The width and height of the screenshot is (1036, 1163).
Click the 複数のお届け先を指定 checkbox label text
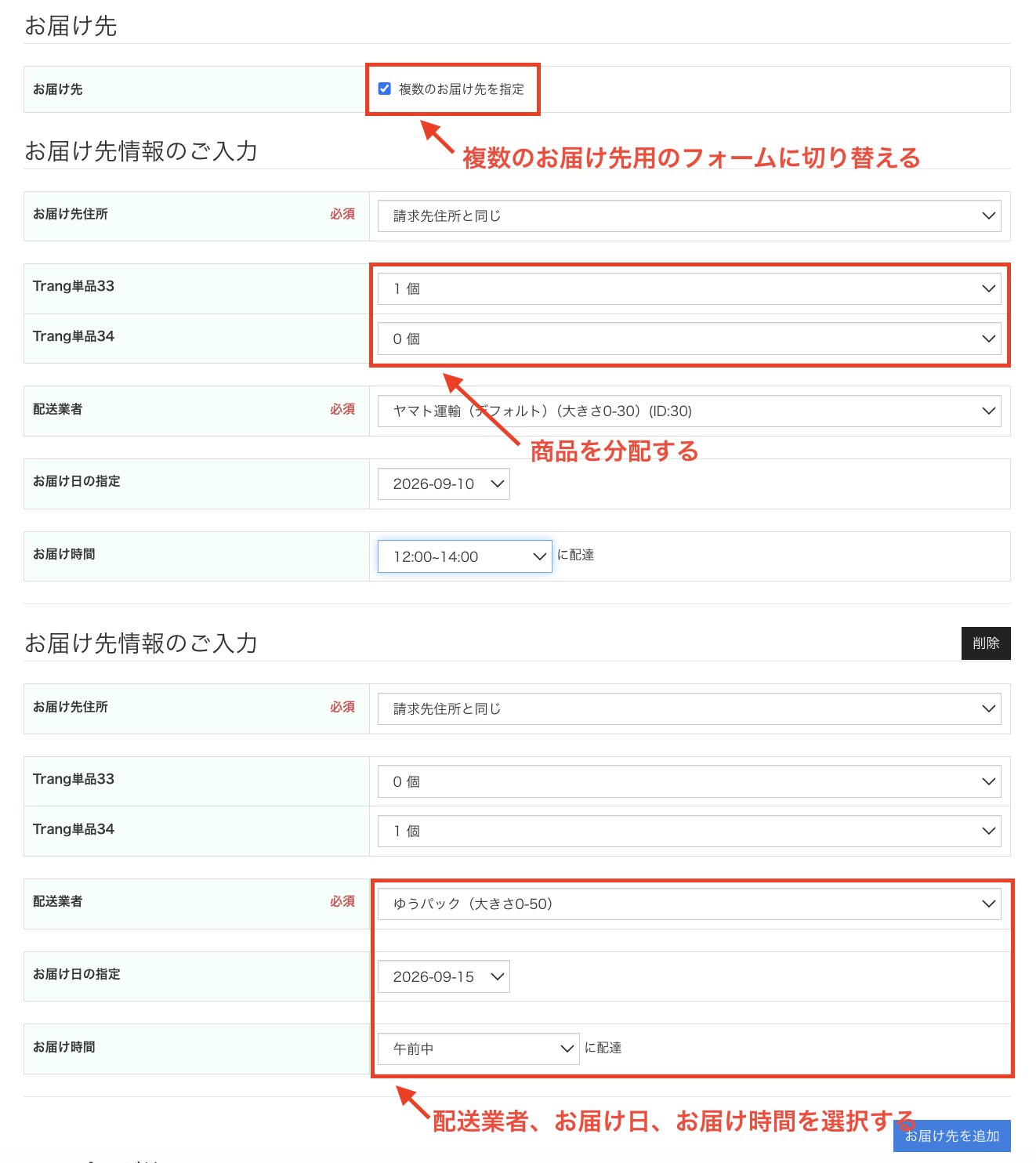click(x=462, y=89)
